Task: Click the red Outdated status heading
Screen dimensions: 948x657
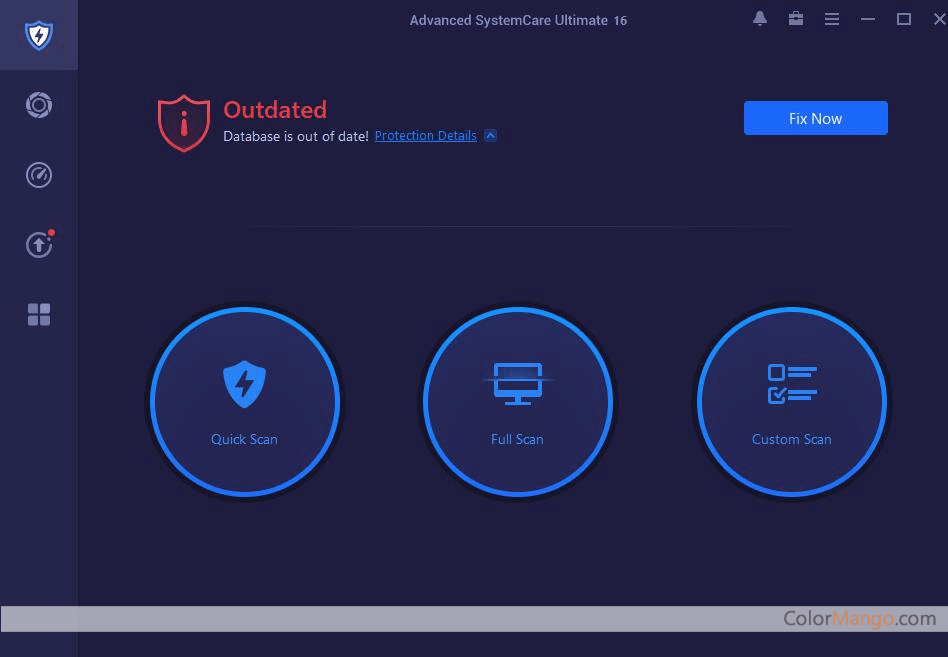Action: (275, 110)
